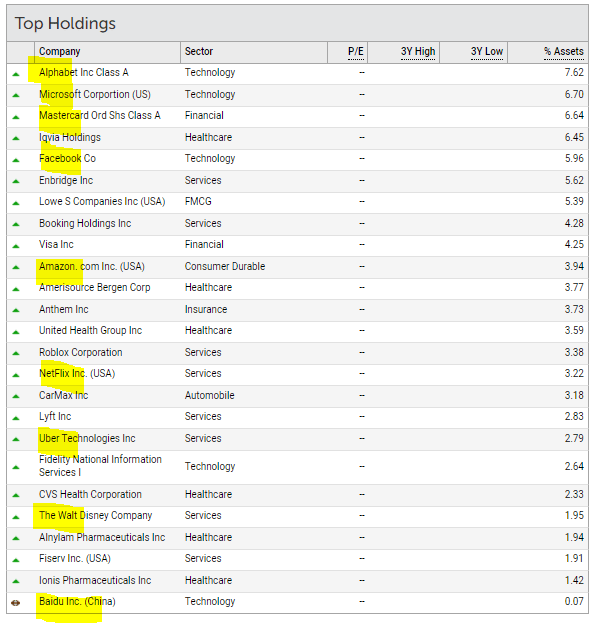Click the green up arrow beside Microsoft Corportion
The height and width of the screenshot is (624, 593).
tap(16, 95)
